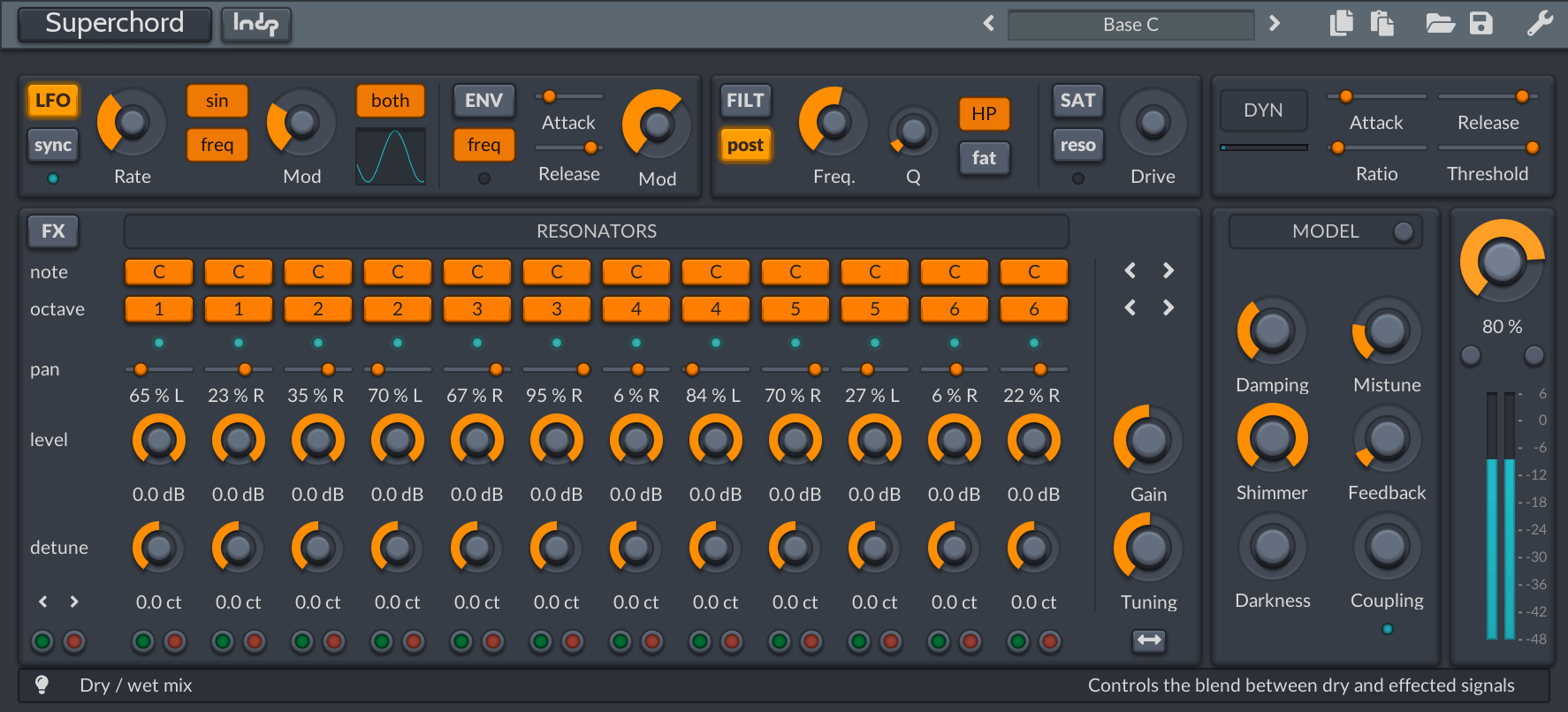Click green button under last resonator

[x=1018, y=641]
